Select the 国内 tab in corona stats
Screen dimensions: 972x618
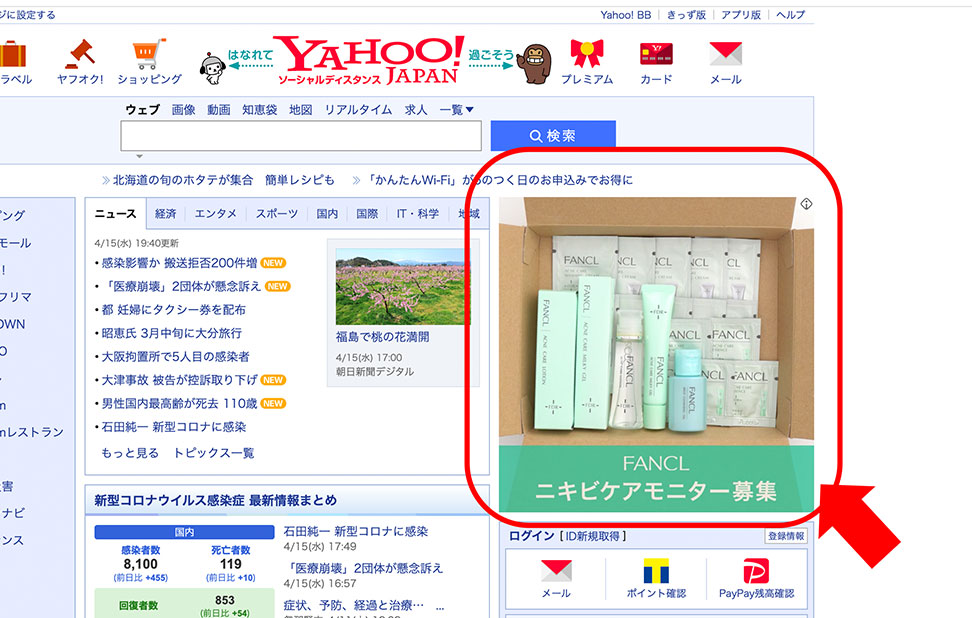click(x=184, y=532)
